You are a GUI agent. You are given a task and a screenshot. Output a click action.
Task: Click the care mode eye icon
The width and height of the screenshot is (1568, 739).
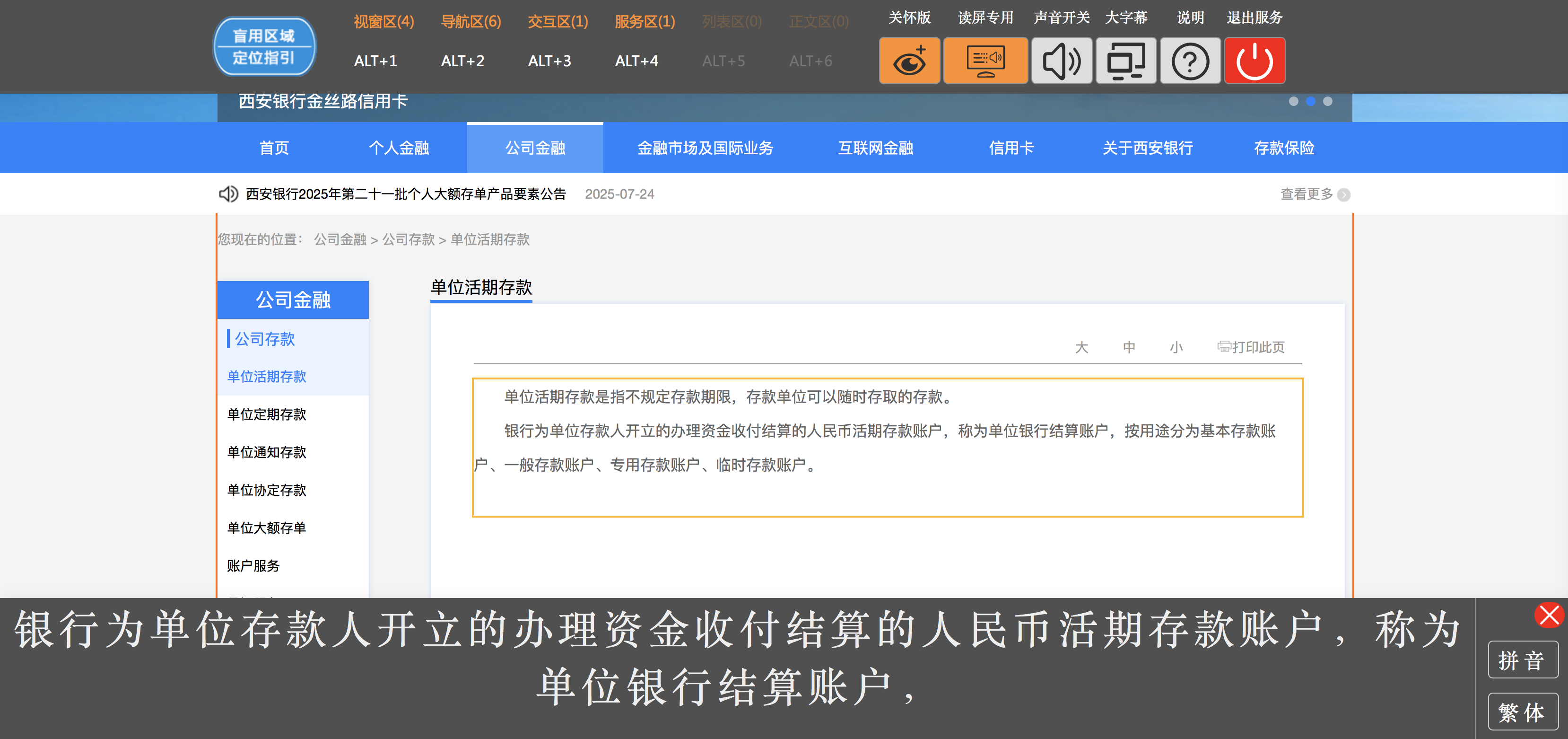(909, 60)
